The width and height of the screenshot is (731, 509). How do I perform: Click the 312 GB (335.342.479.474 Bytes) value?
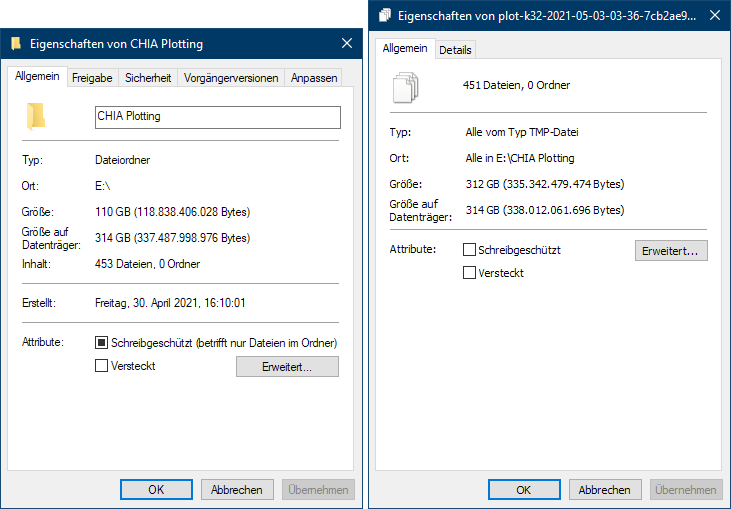pyautogui.click(x=545, y=184)
